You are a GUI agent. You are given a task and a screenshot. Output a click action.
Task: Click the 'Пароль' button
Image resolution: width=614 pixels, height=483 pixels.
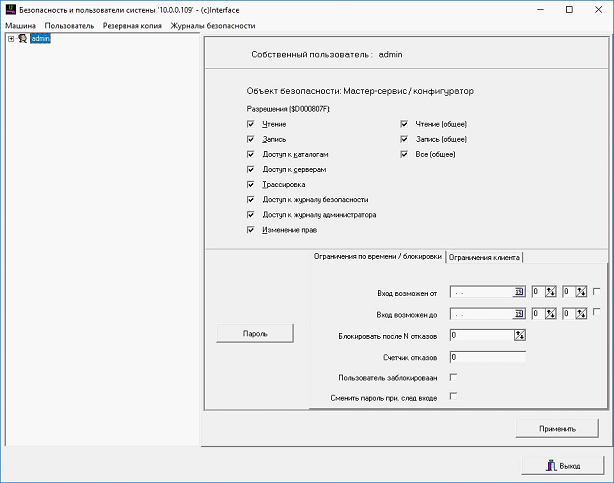[x=255, y=332]
